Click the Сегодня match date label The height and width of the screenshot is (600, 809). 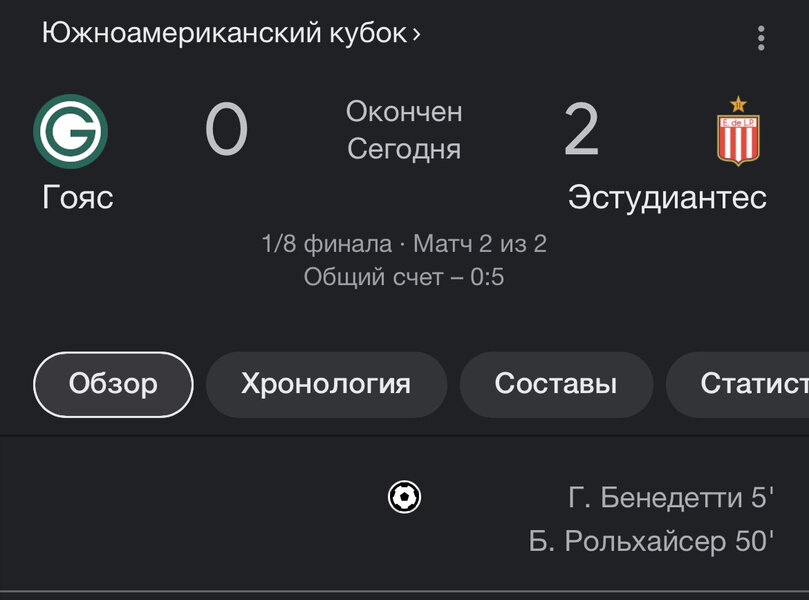pyautogui.click(x=404, y=150)
